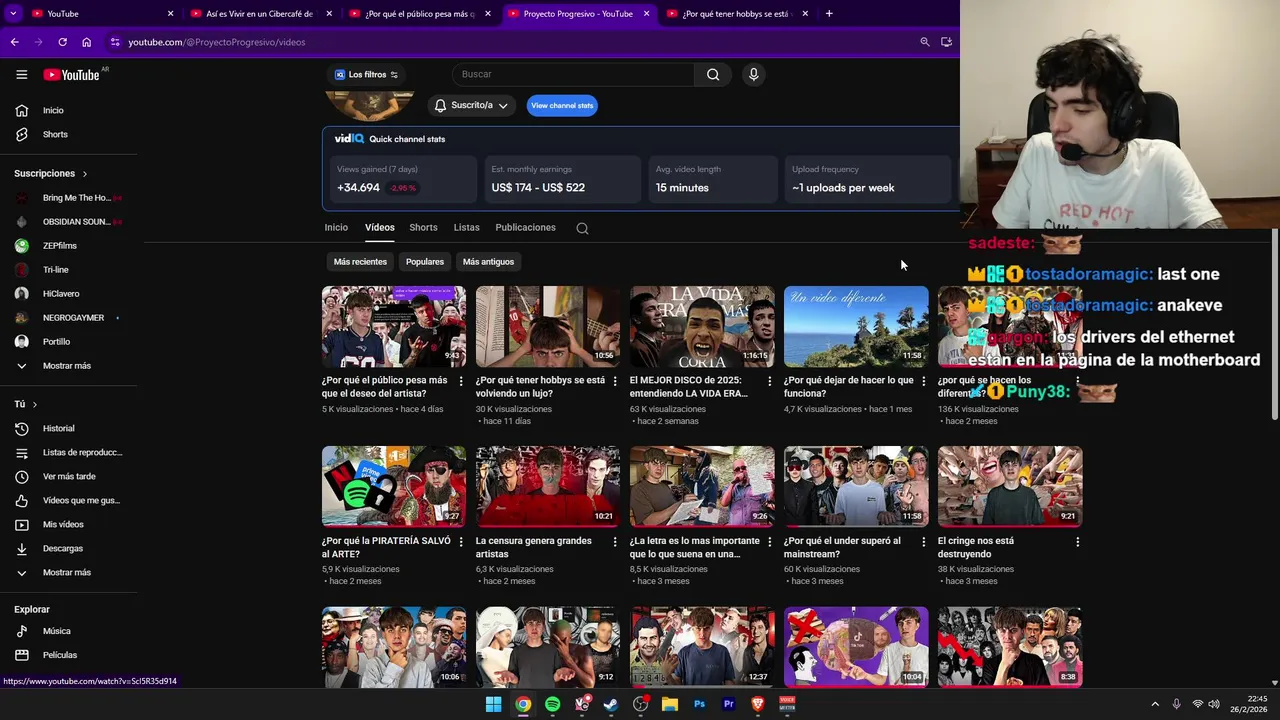1280x720 pixels.
Task: Expand the Tú section arrow
Action: coord(34,404)
